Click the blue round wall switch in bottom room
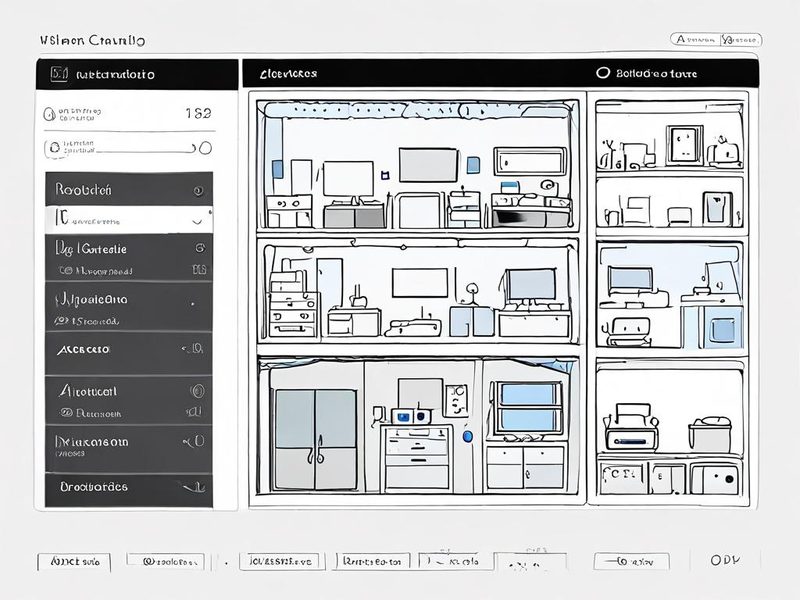 [x=467, y=436]
